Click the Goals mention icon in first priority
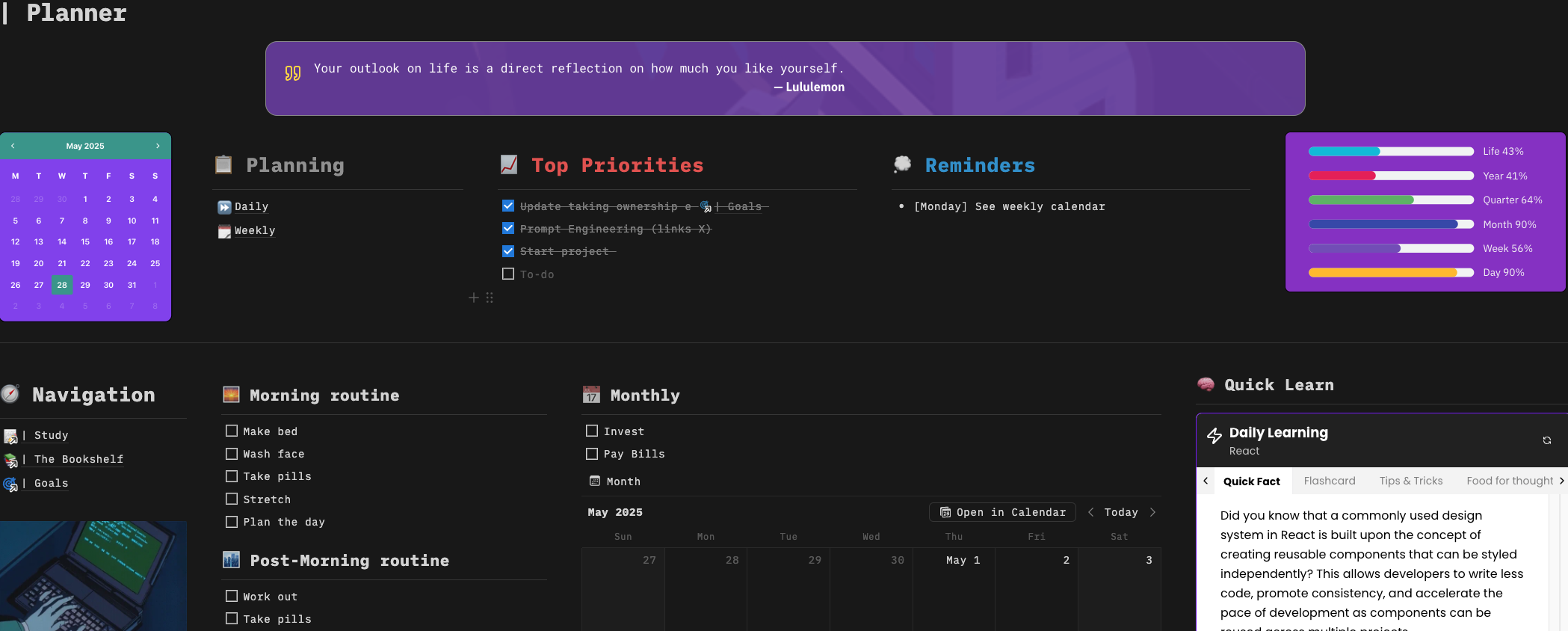The width and height of the screenshot is (1568, 631). (x=706, y=206)
